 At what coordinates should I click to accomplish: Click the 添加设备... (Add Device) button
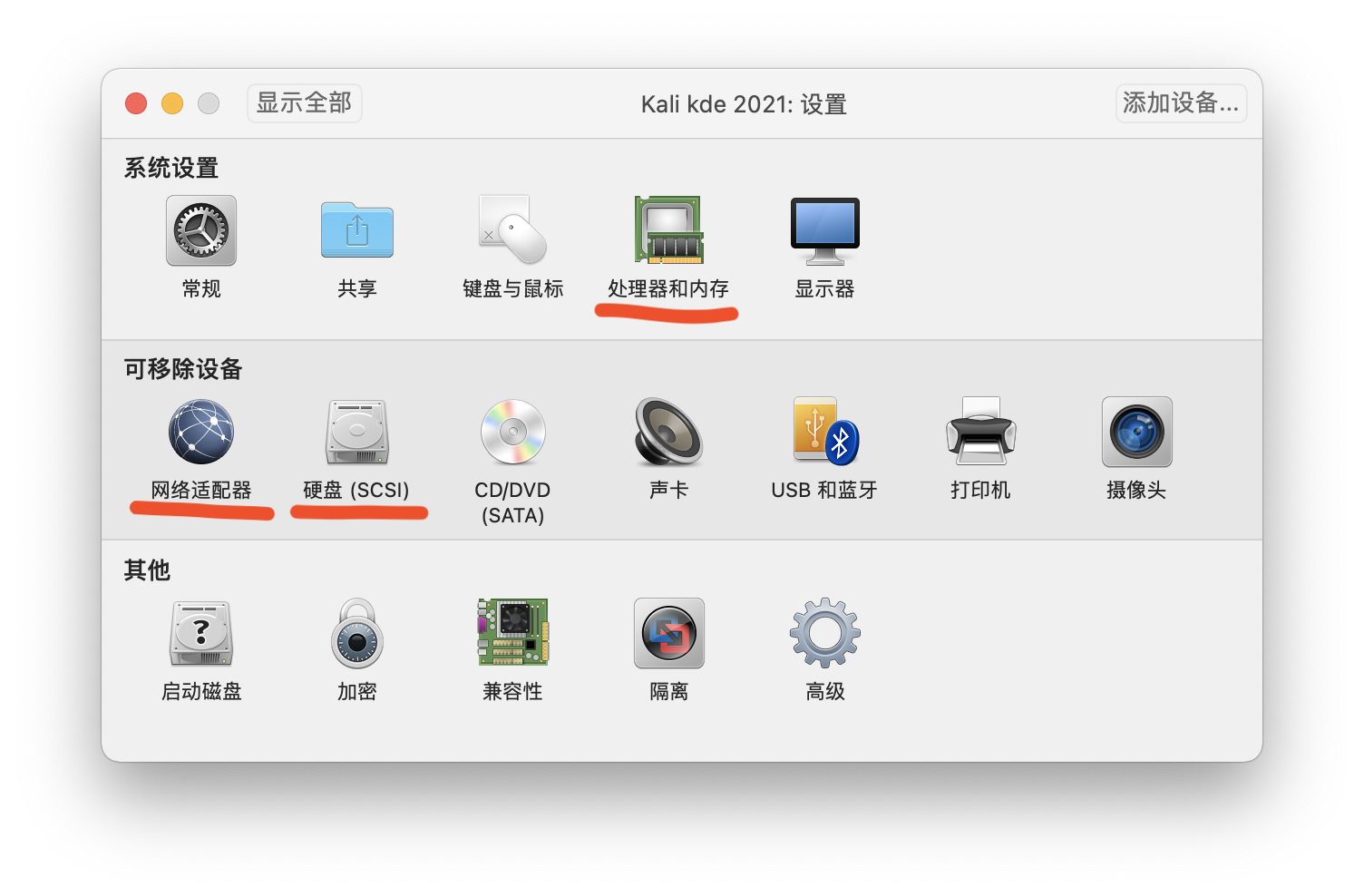(1181, 103)
